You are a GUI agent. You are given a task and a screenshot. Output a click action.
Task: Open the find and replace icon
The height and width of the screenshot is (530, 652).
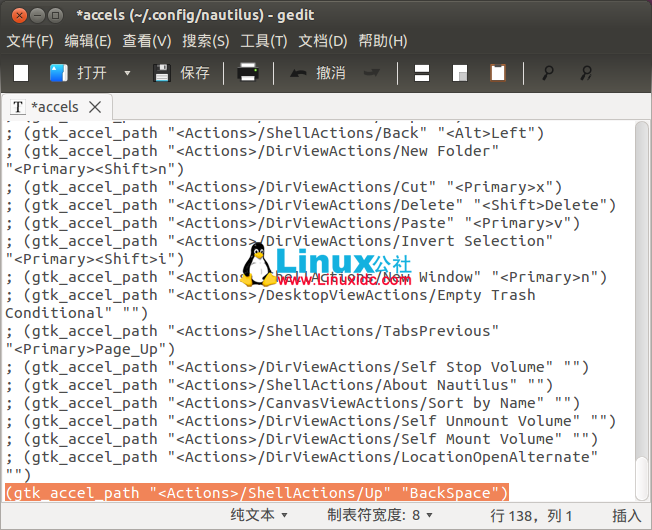click(586, 73)
